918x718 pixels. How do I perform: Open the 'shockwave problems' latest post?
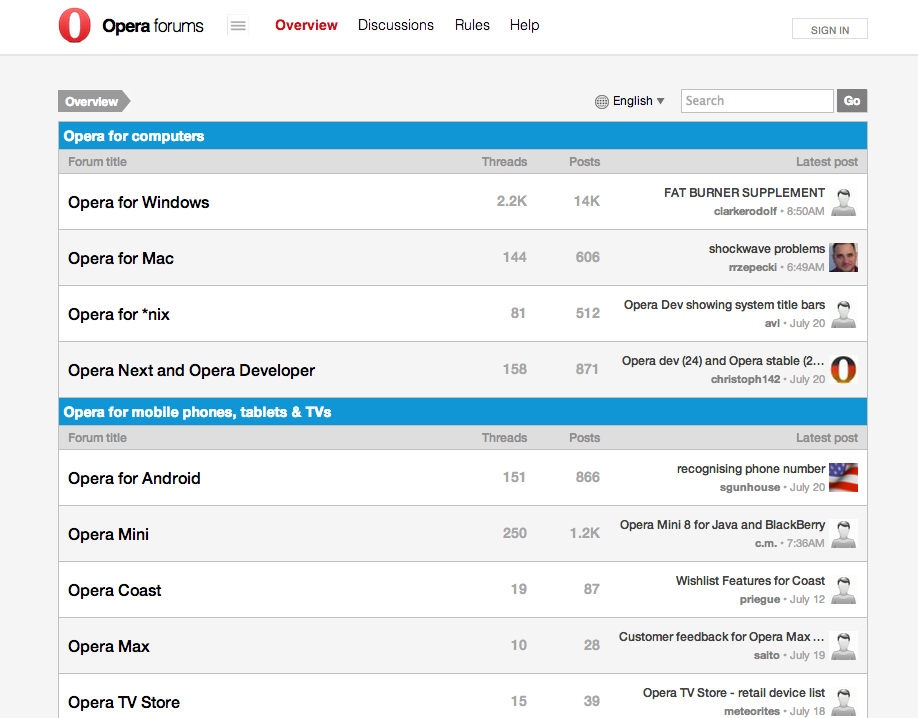coord(766,249)
